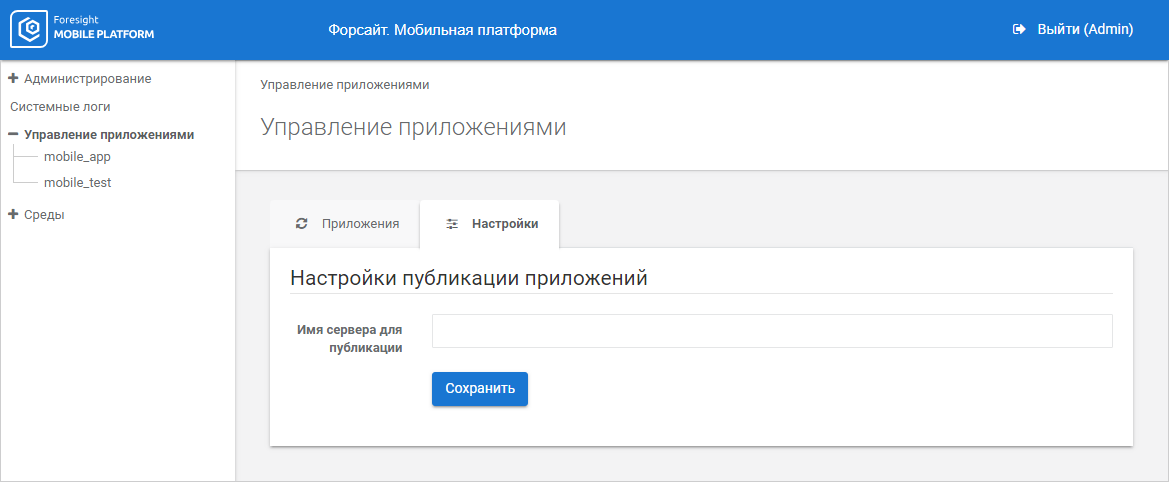Click the refresh icon on Приложения tab

tap(301, 224)
